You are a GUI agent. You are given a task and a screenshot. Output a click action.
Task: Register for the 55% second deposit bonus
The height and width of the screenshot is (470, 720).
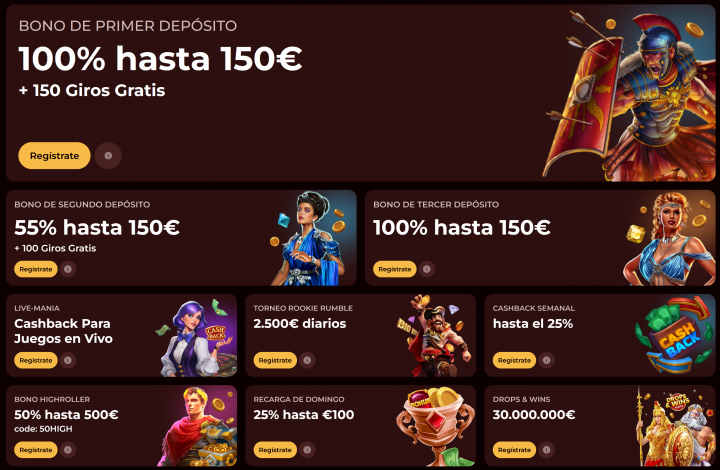tap(36, 269)
